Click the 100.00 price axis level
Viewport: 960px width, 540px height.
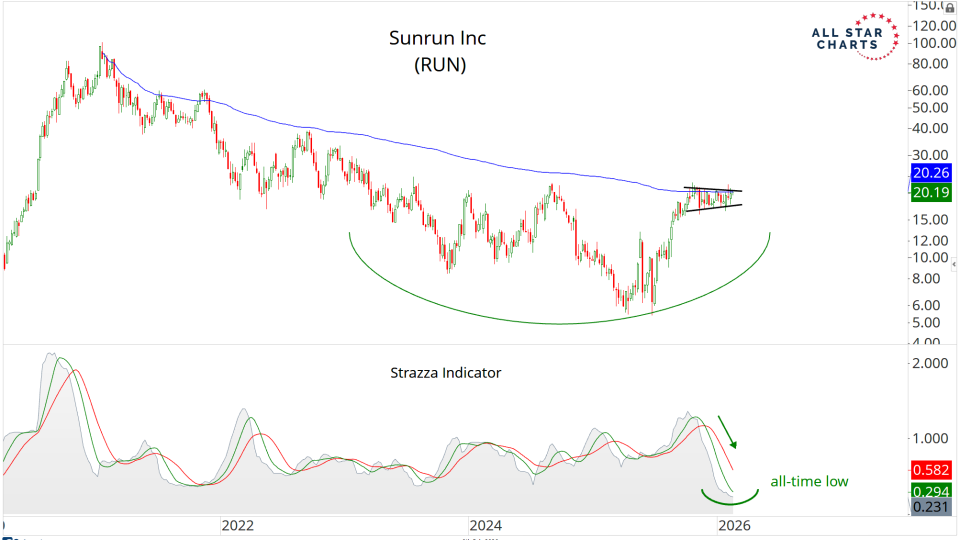tap(934, 43)
